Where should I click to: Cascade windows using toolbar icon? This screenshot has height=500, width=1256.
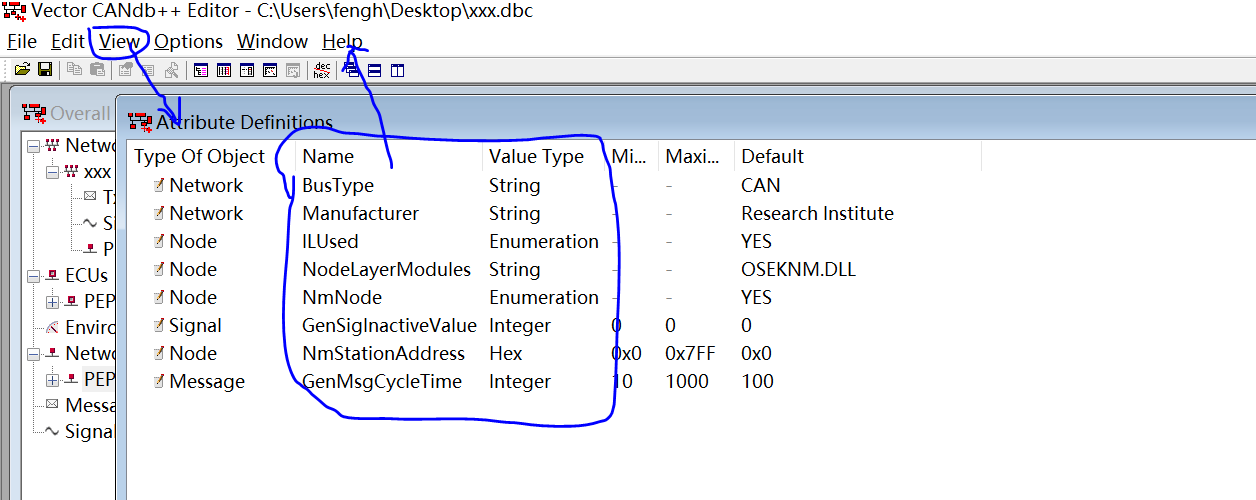click(352, 70)
